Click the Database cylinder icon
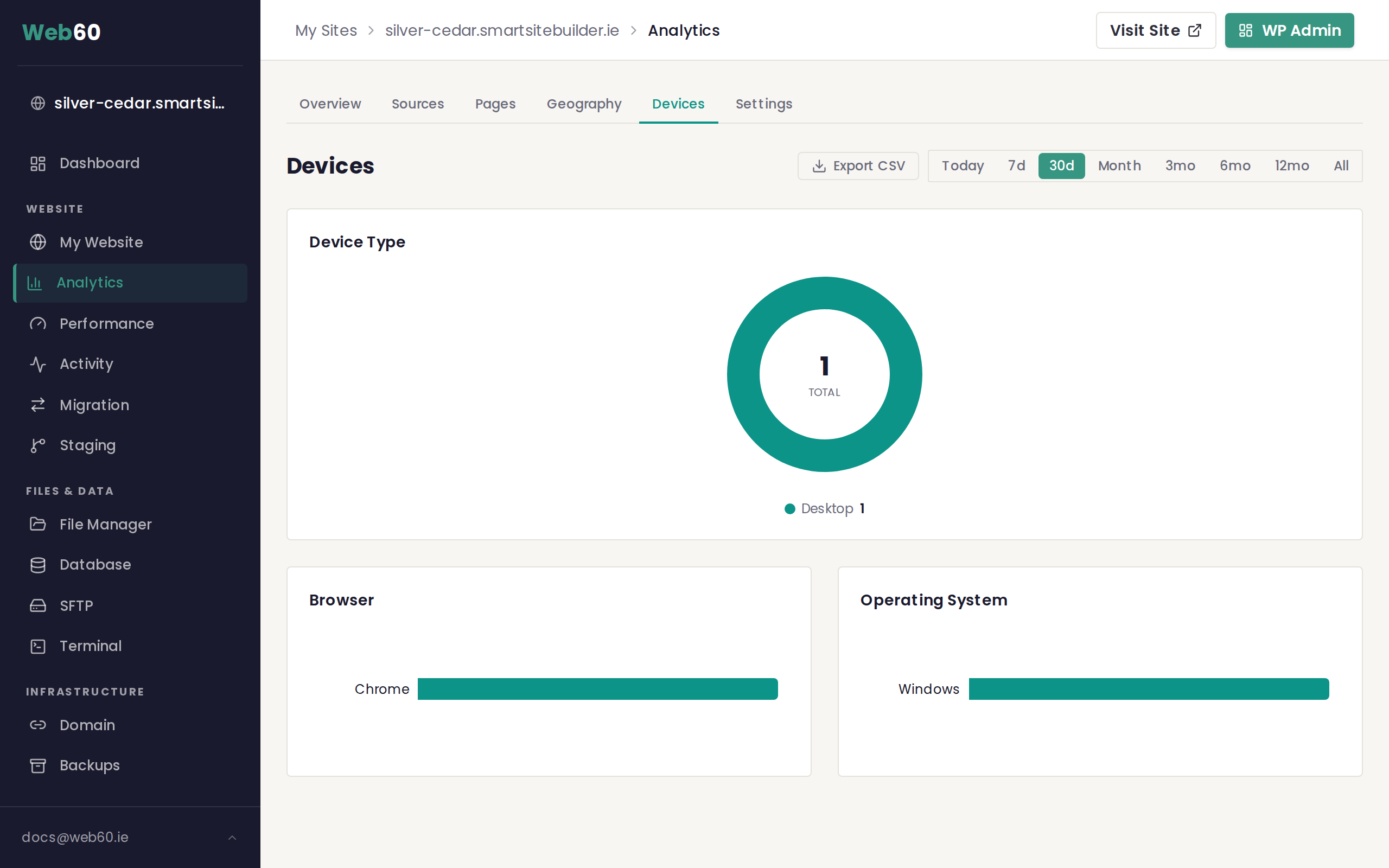 click(x=38, y=565)
